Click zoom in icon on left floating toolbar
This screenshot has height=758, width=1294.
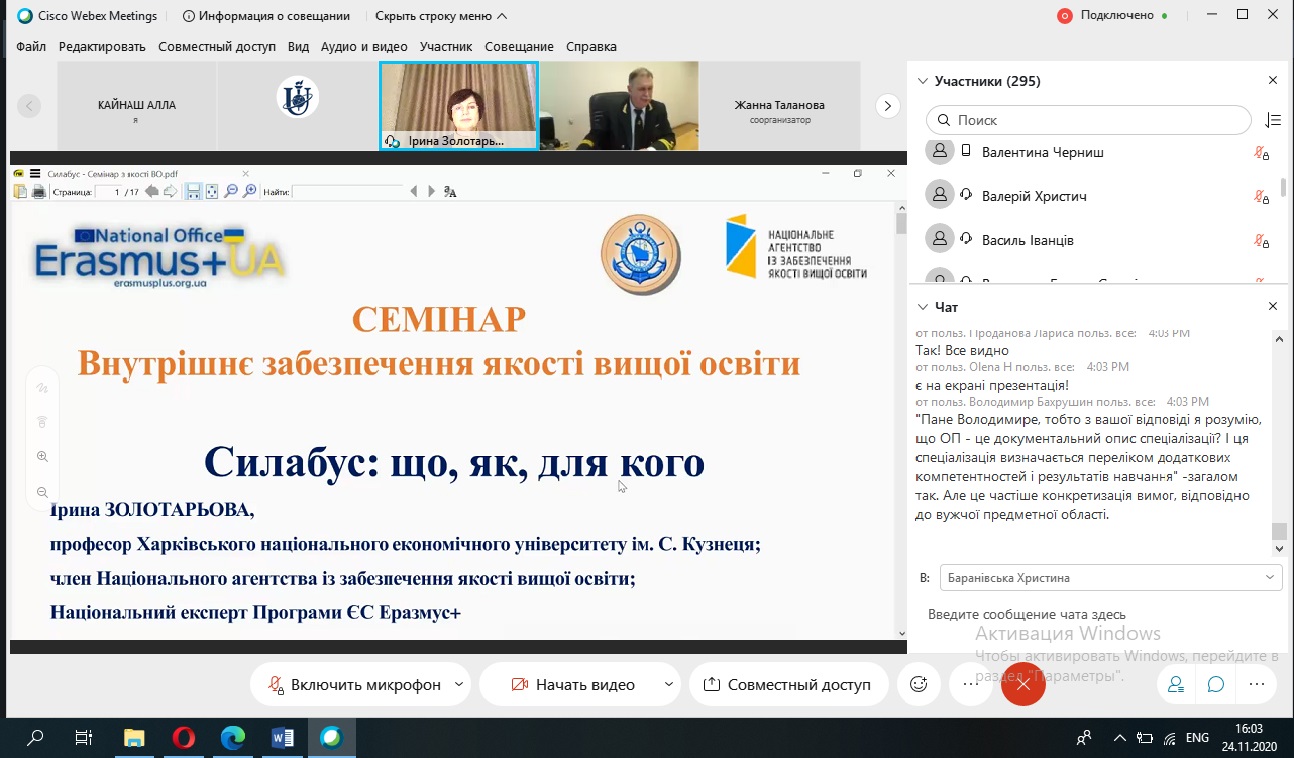tap(42, 457)
